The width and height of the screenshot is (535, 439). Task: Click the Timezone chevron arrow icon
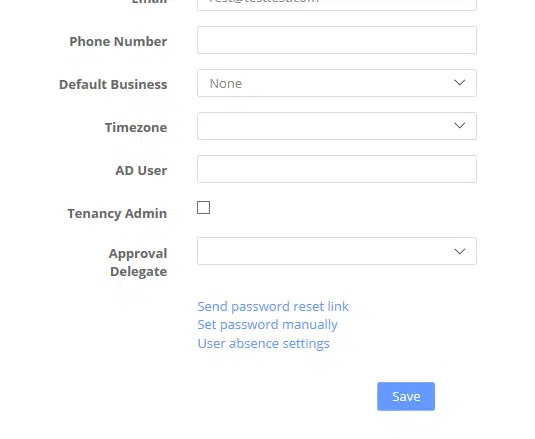click(x=460, y=126)
